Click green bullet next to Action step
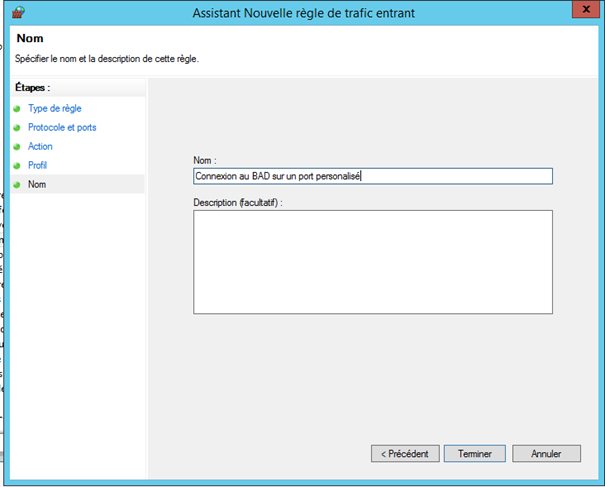Screen dimensions: 605x487 [x=17, y=147]
